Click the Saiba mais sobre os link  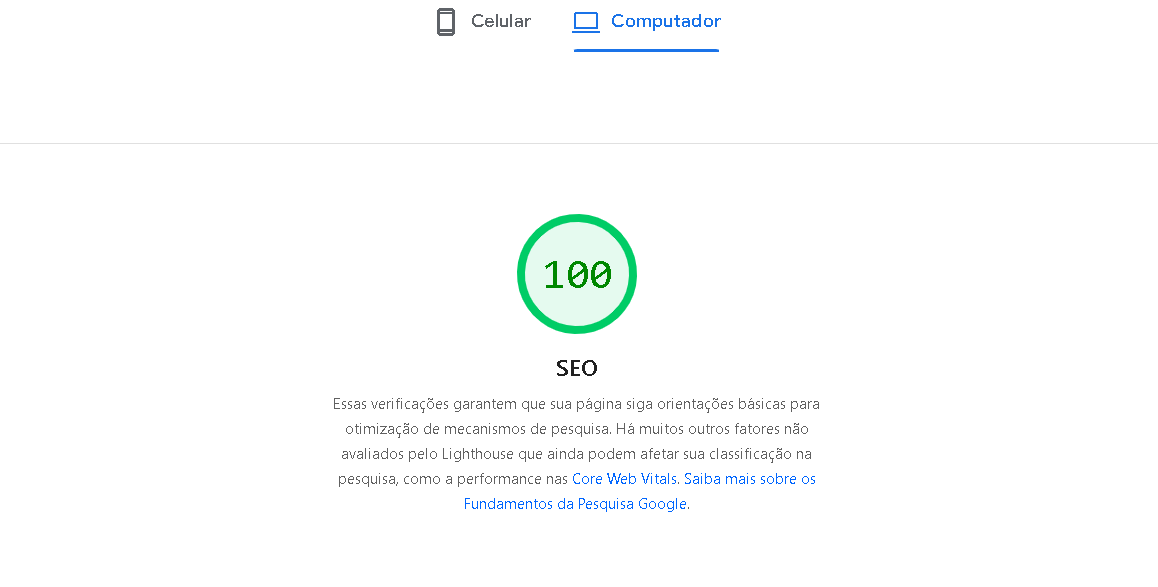coord(749,478)
